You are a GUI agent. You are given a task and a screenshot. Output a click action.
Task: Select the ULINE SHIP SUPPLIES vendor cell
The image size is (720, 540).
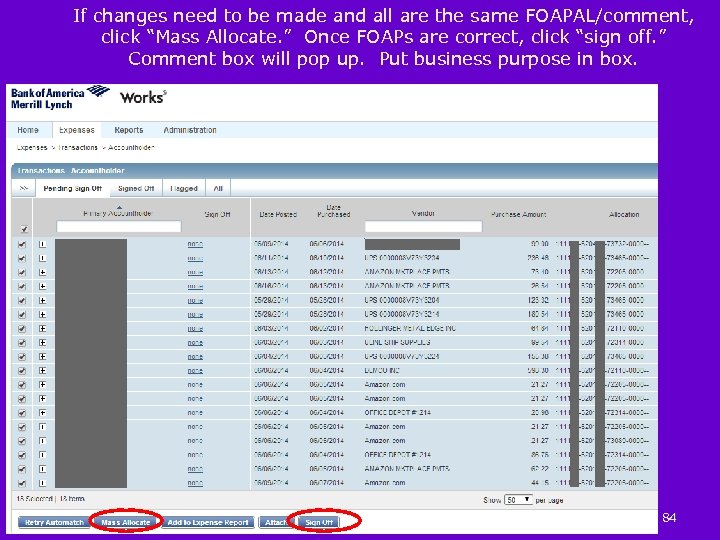pyautogui.click(x=398, y=343)
